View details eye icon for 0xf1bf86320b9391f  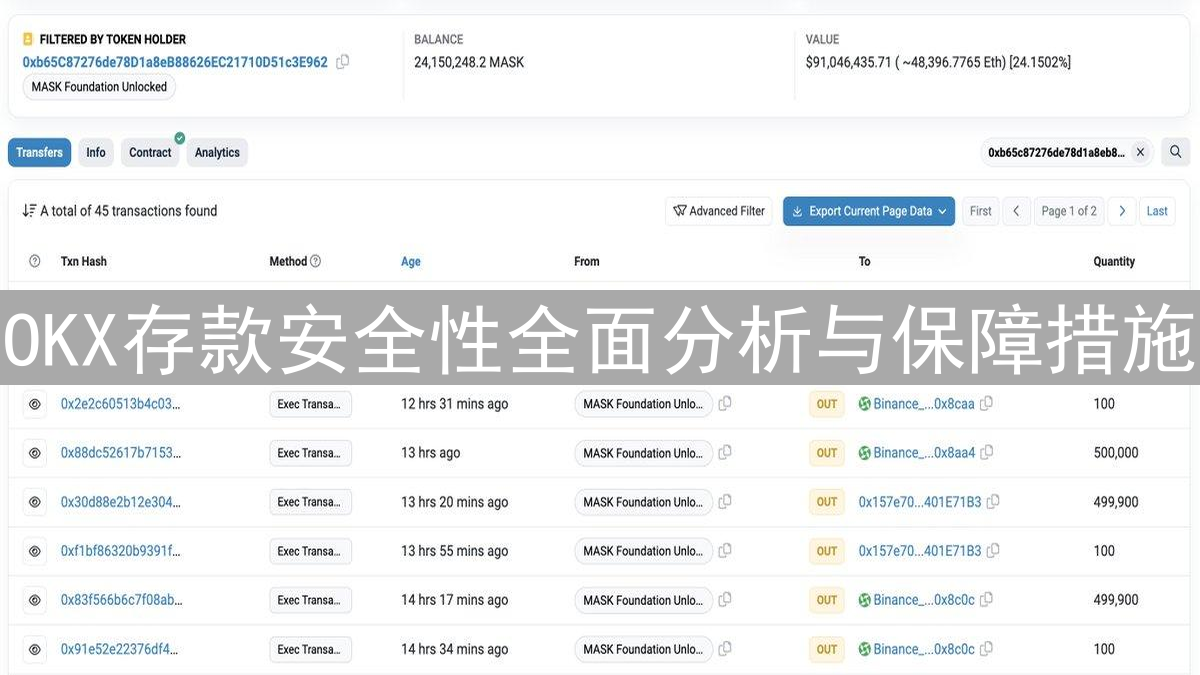point(35,551)
